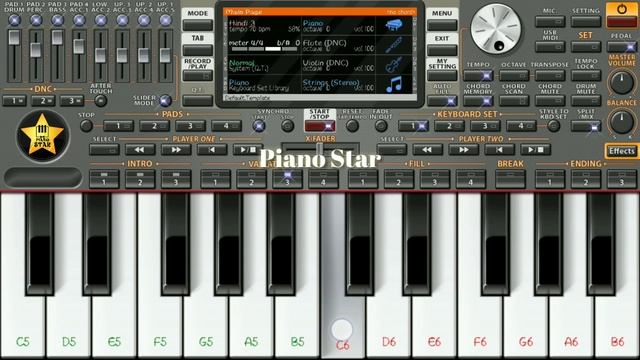Fast-forward Player Two

pyautogui.click(x=464, y=150)
